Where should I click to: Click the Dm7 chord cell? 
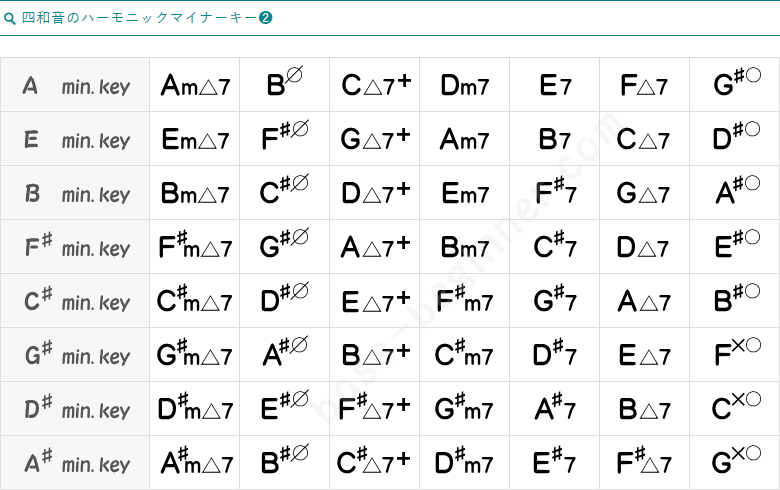(464, 86)
